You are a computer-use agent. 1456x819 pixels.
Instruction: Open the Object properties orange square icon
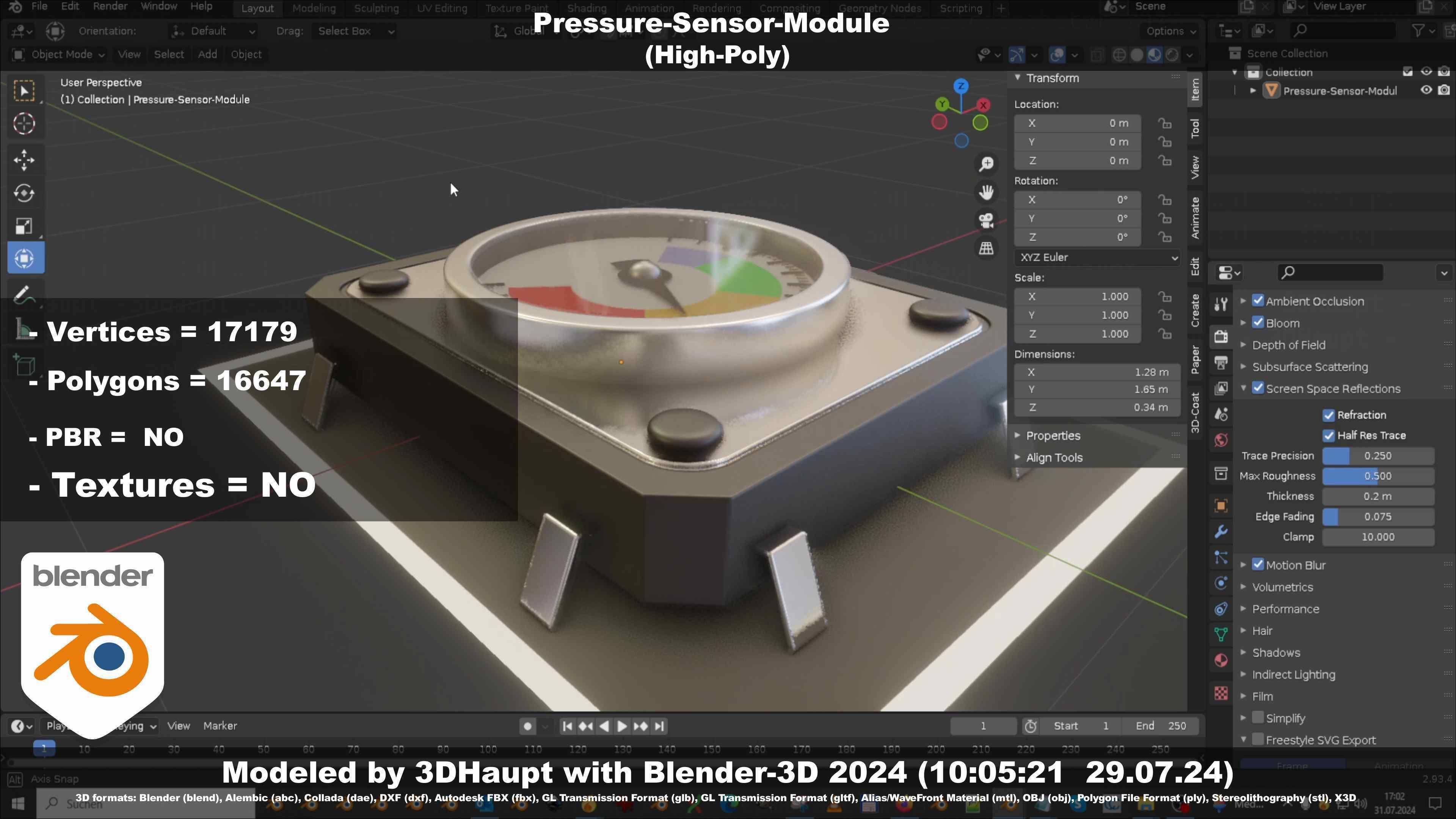point(1221,506)
